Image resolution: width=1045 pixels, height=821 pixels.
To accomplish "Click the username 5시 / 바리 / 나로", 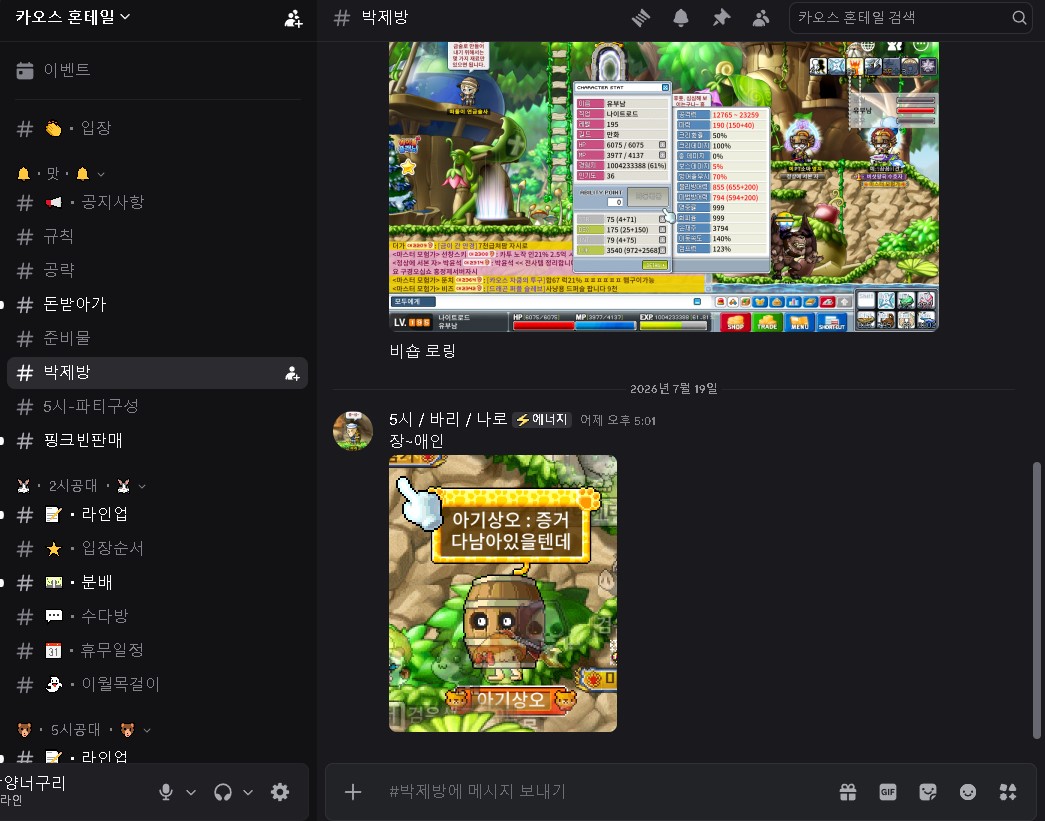I will coord(448,420).
